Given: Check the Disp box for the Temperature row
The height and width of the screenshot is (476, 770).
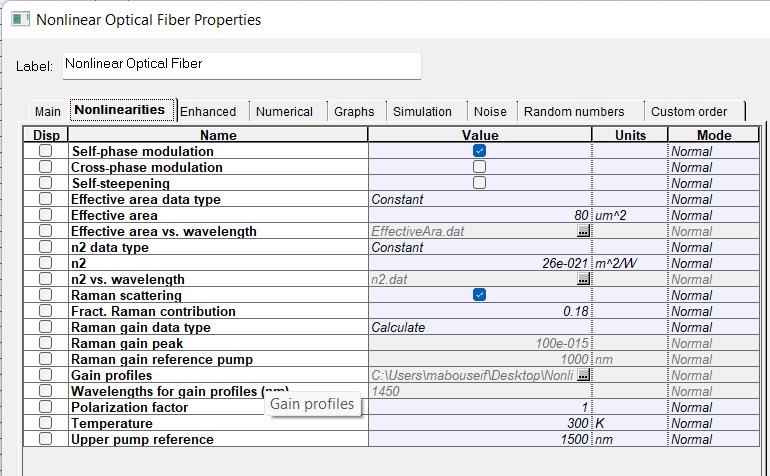Looking at the screenshot, I should [x=45, y=423].
